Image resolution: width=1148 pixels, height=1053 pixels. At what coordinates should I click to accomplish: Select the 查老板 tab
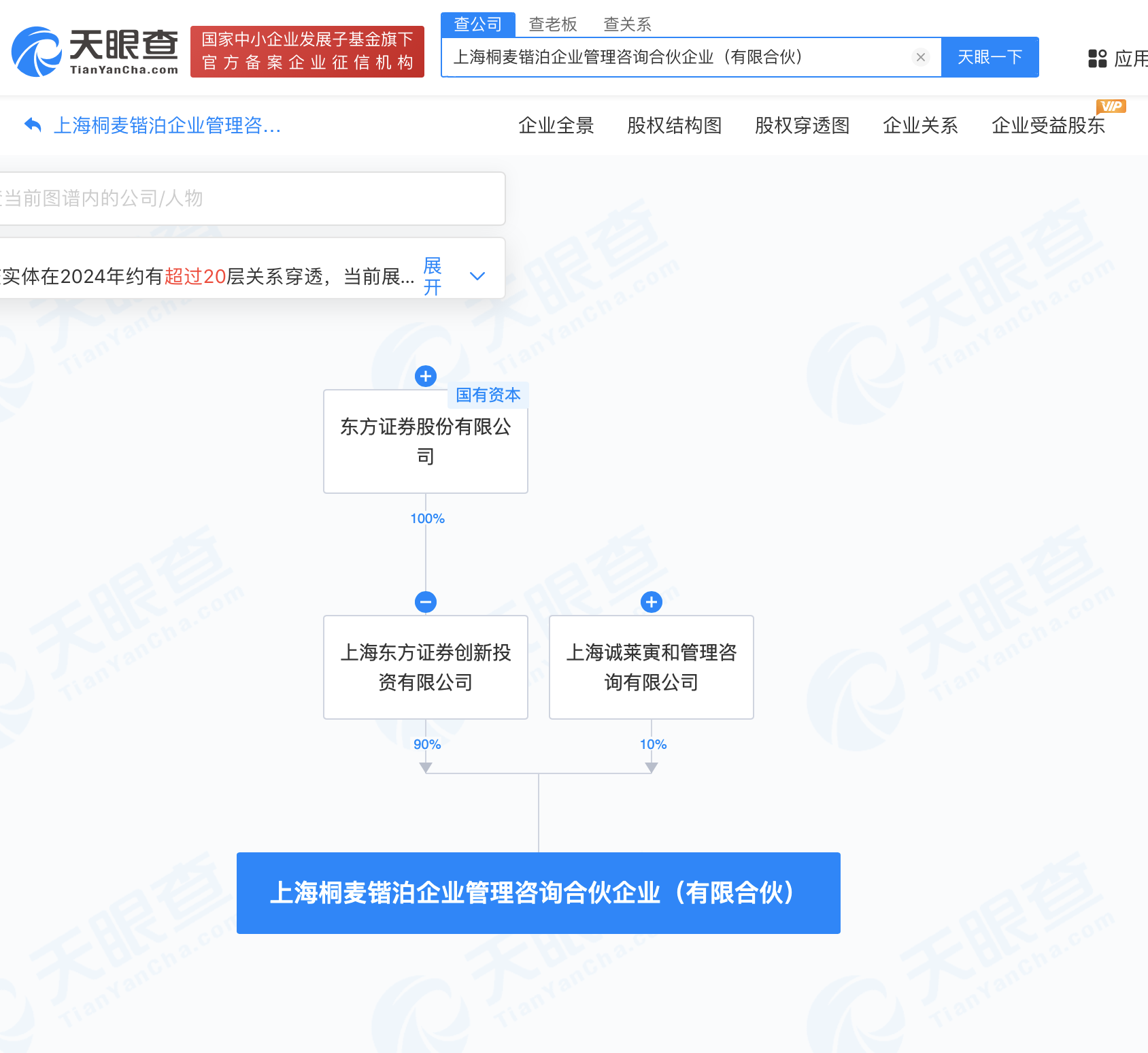[553, 24]
